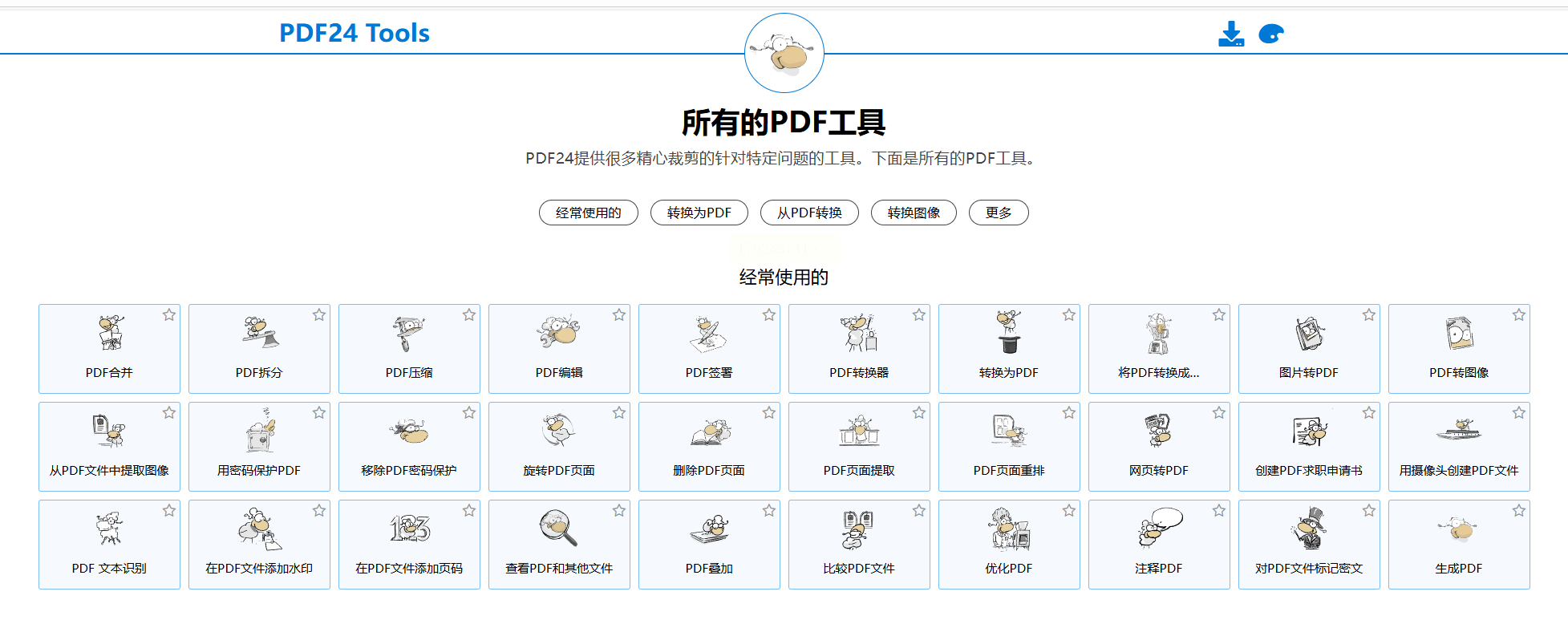Open the 转换为PDF tool card label
The image size is (1568, 624).
click(1009, 373)
